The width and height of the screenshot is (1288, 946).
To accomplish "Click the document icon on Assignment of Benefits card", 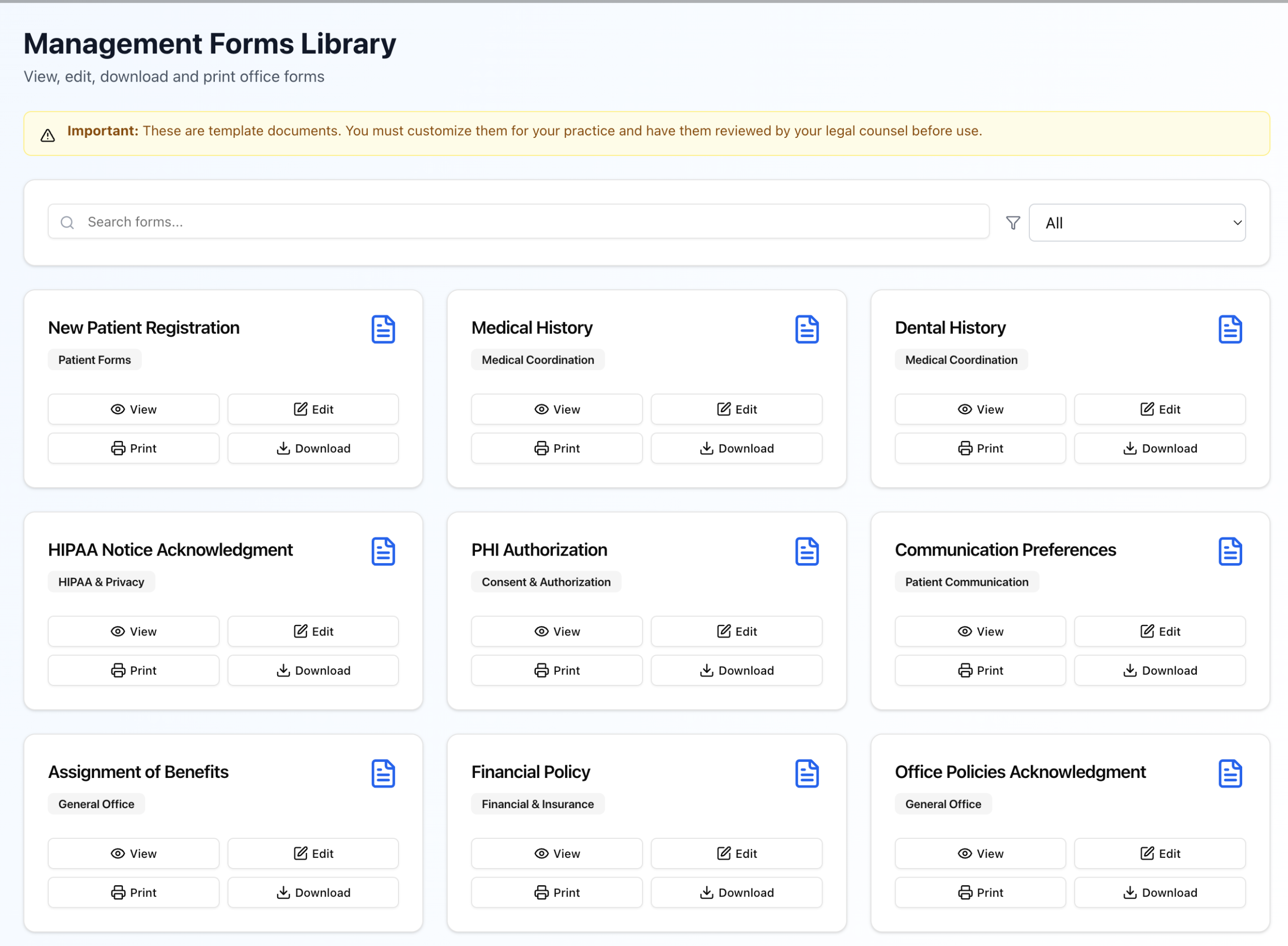I will 383,773.
